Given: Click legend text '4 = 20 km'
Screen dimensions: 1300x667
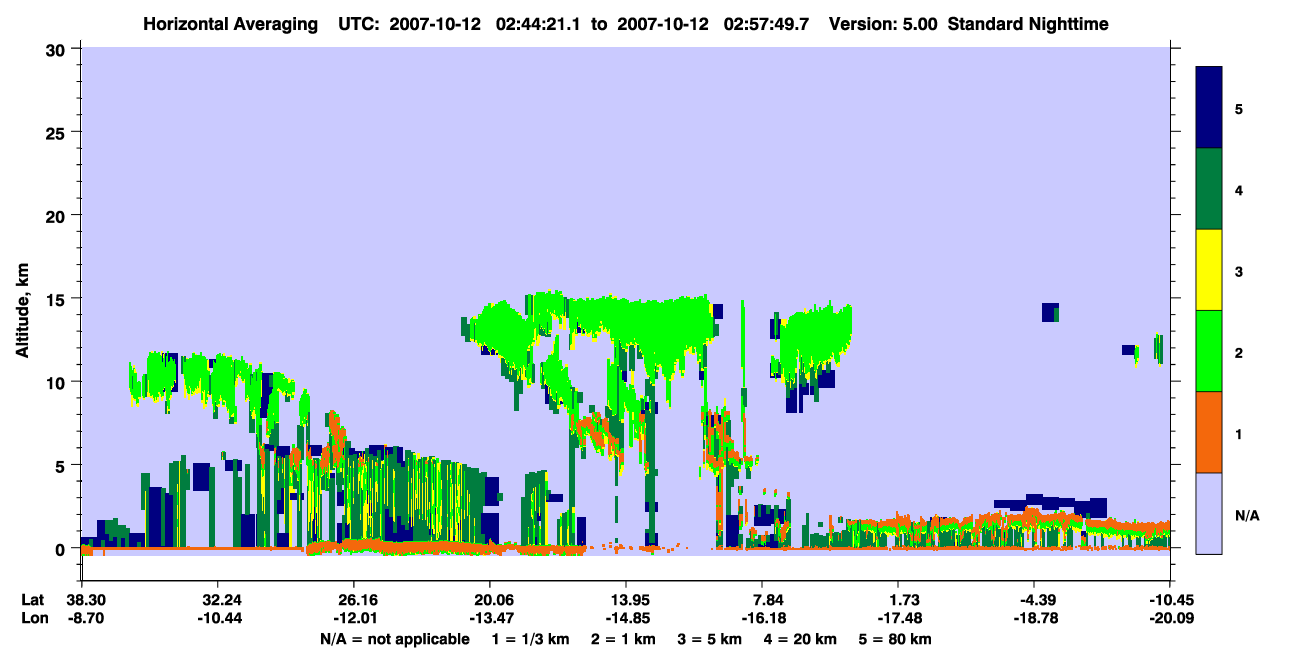Looking at the screenshot, I should [x=800, y=639].
